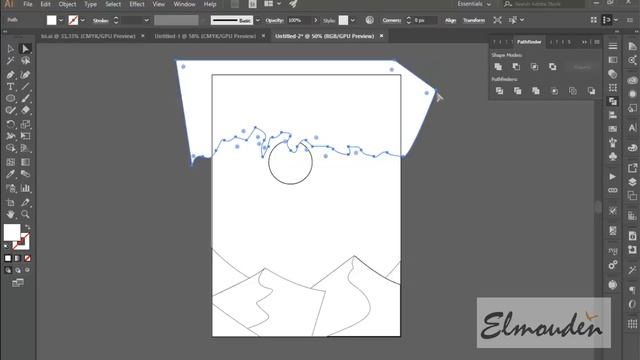Select the Type tool
This screenshot has width=640, height=360.
point(11,87)
